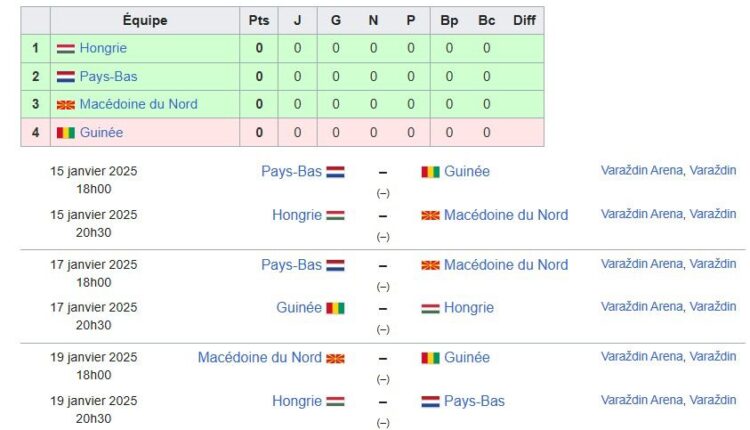This screenshot has width=750, height=430.
Task: Click North Macedonia flag in 19 janvier 18h00 match
Action: (335, 358)
